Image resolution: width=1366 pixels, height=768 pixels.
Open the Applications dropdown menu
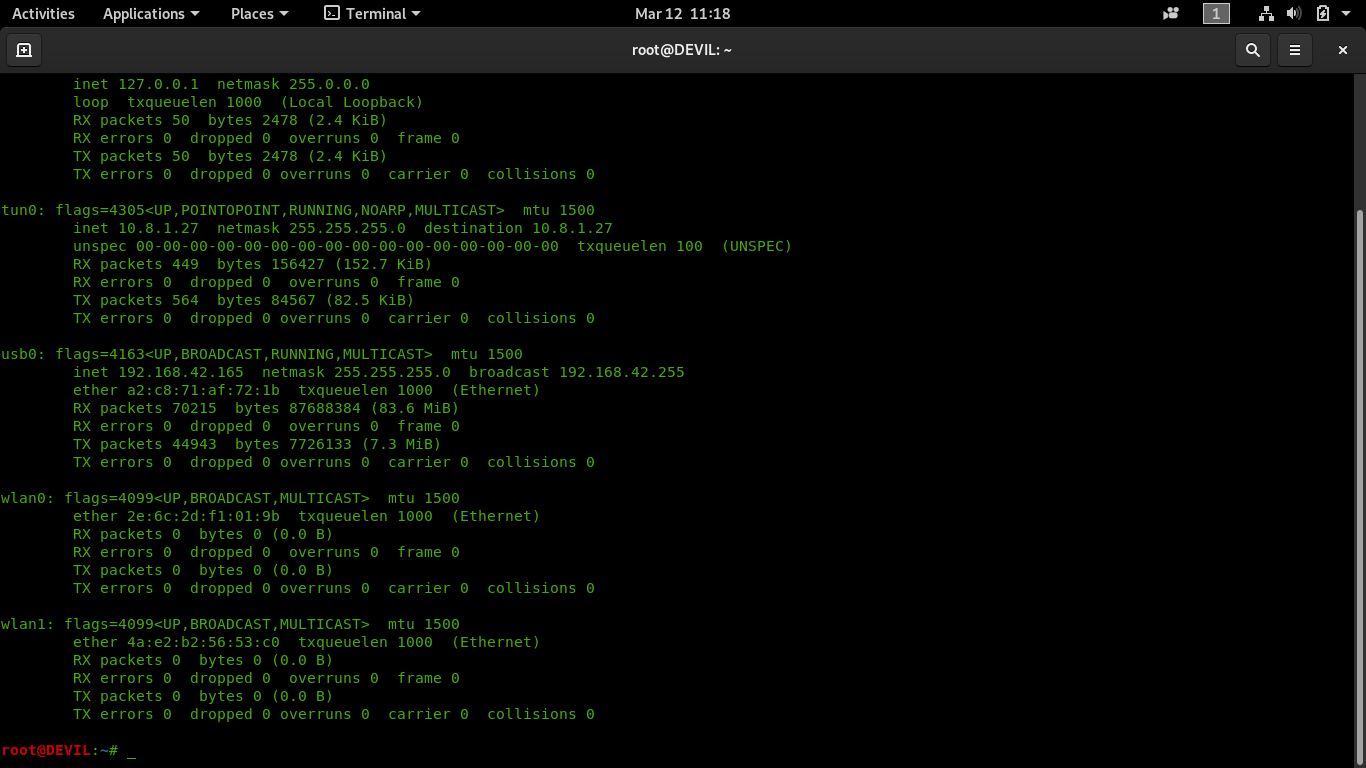coord(151,14)
